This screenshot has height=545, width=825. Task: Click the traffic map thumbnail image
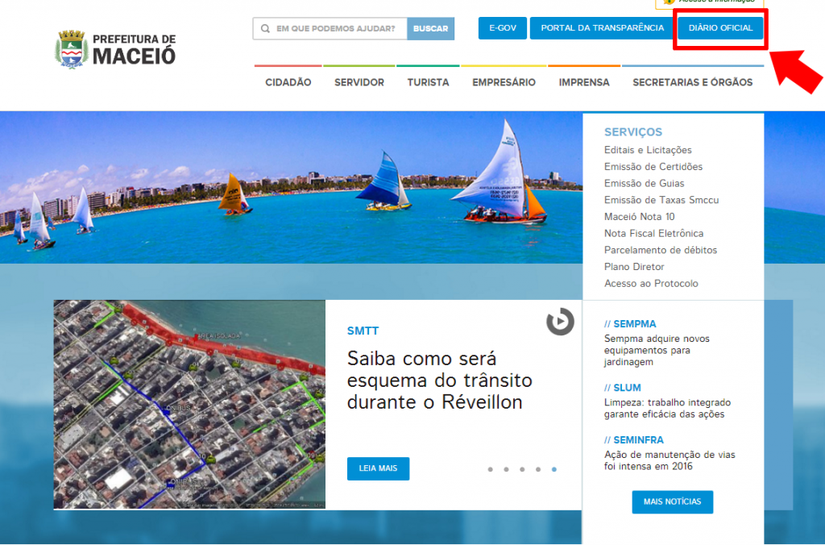tap(189, 404)
